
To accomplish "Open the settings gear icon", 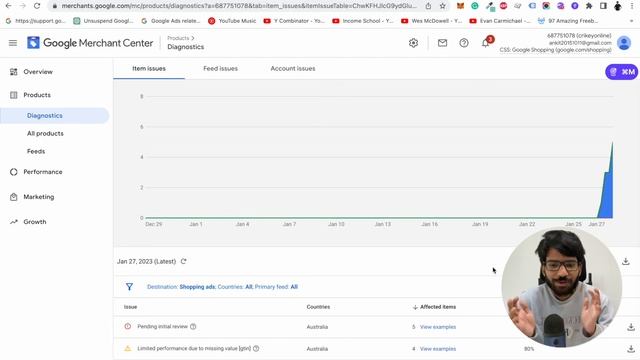I will 413,43.
